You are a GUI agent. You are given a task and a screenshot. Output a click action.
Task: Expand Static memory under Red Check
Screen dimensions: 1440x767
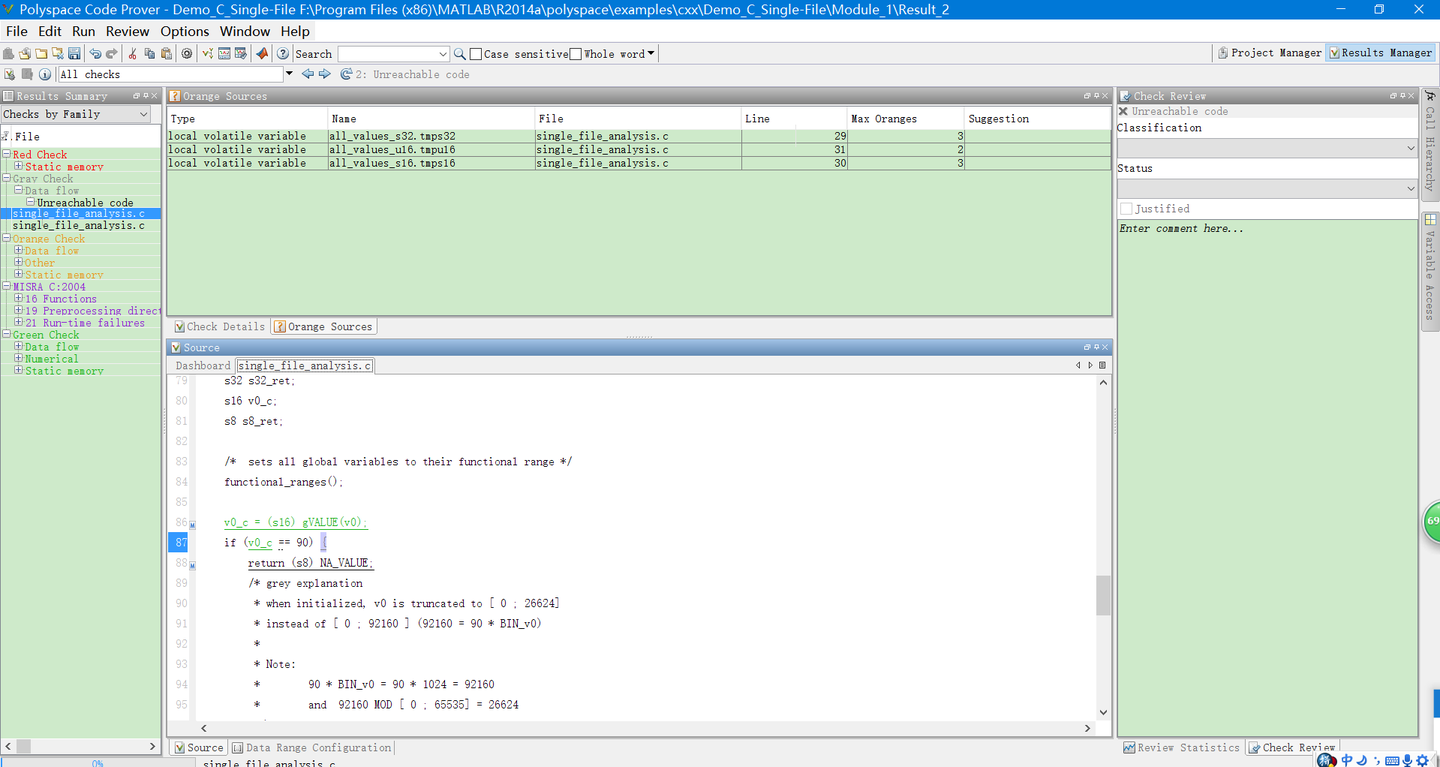point(18,166)
